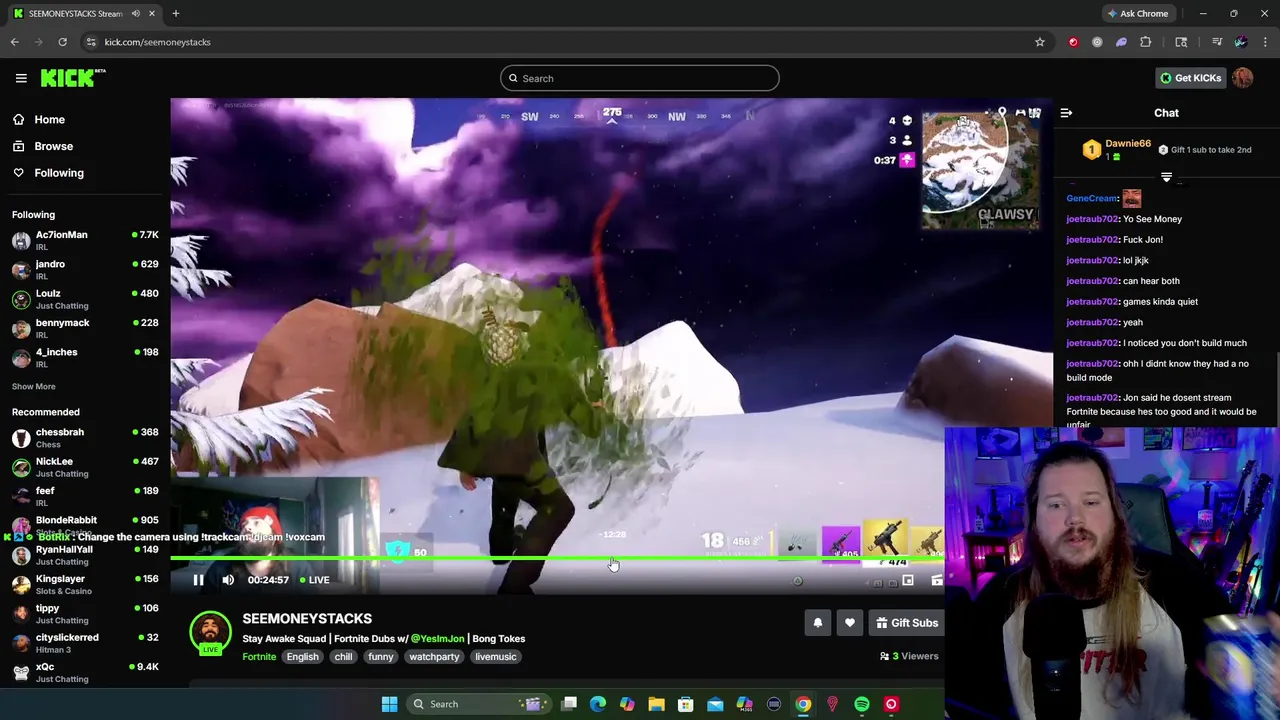This screenshot has width=1280, height=720.
Task: Open the @YesImJon mention link
Action: coord(437,639)
